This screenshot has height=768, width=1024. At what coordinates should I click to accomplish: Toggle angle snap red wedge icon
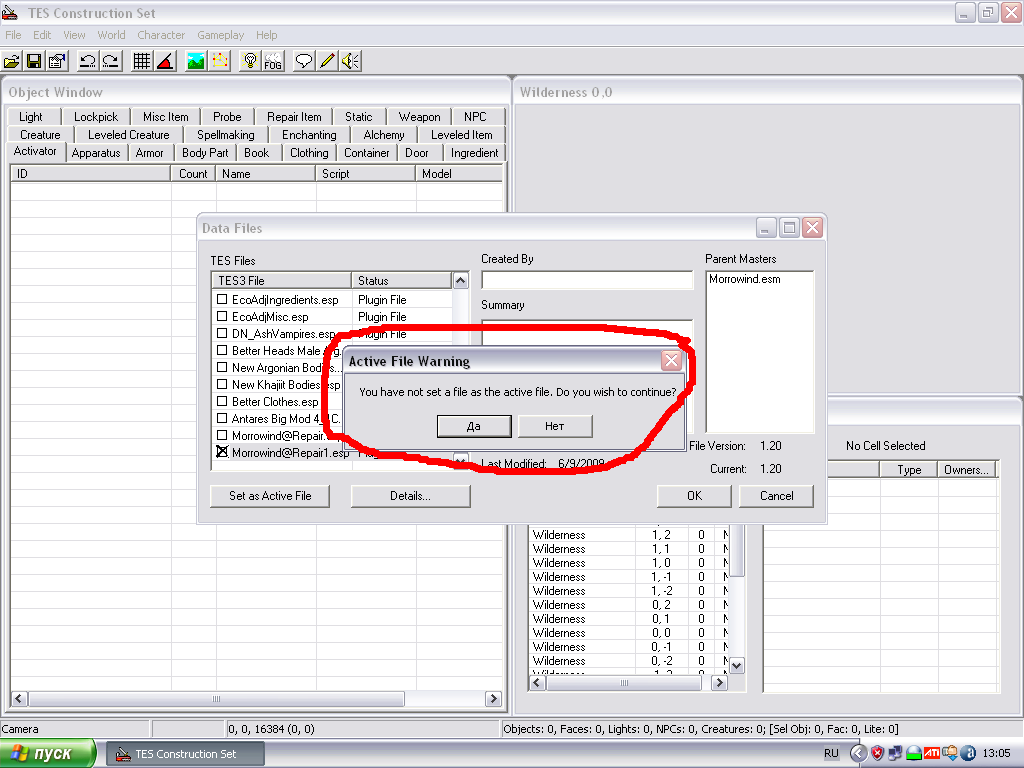(x=166, y=61)
